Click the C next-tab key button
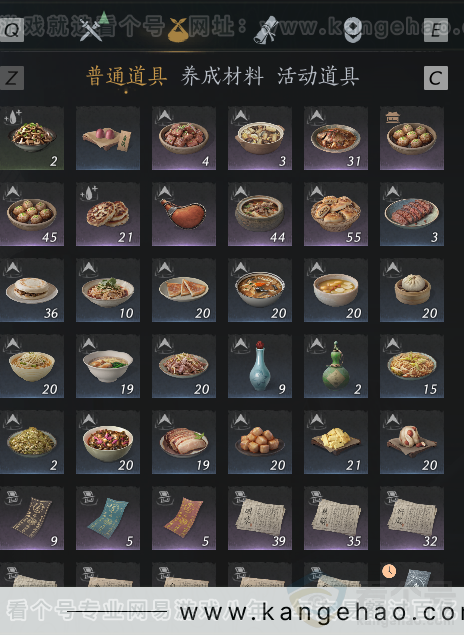 436,78
